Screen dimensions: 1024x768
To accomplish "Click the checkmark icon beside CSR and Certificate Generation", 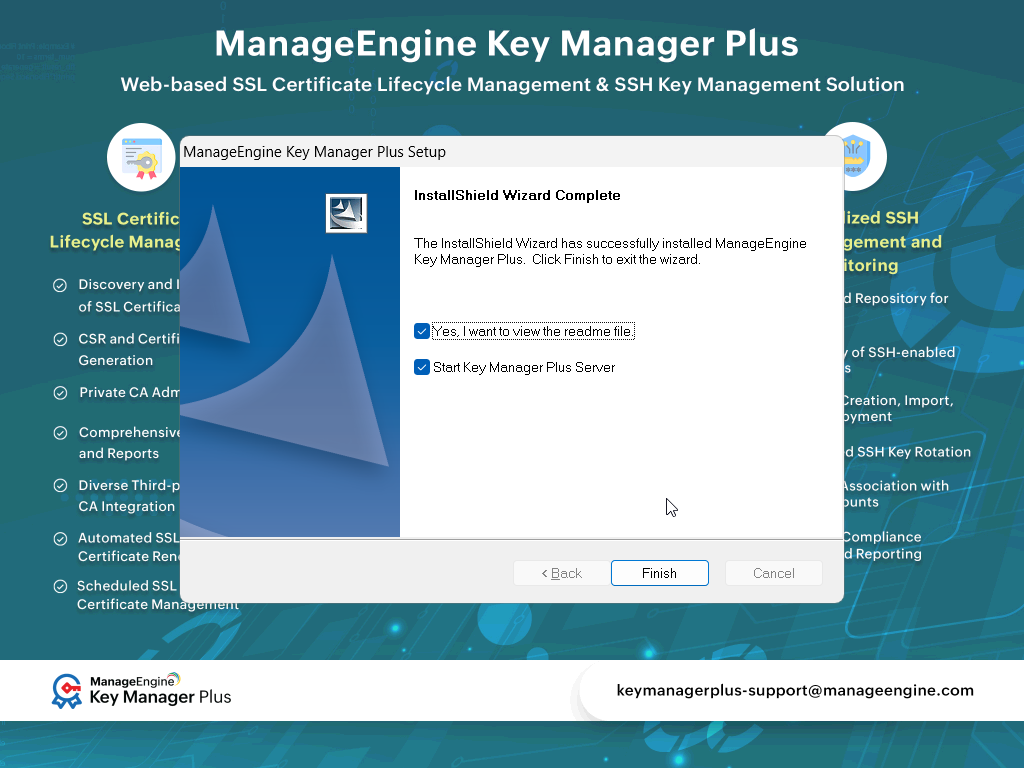I will pyautogui.click(x=60, y=340).
